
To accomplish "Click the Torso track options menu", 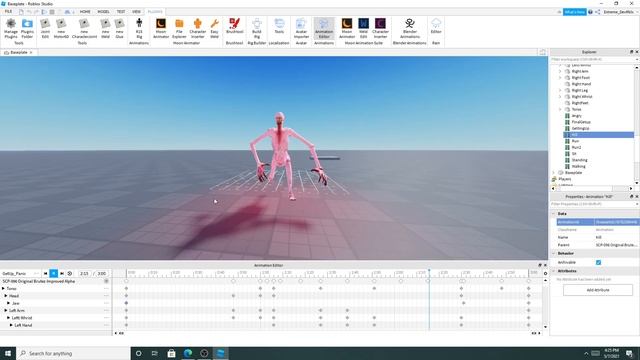I will click(107, 289).
